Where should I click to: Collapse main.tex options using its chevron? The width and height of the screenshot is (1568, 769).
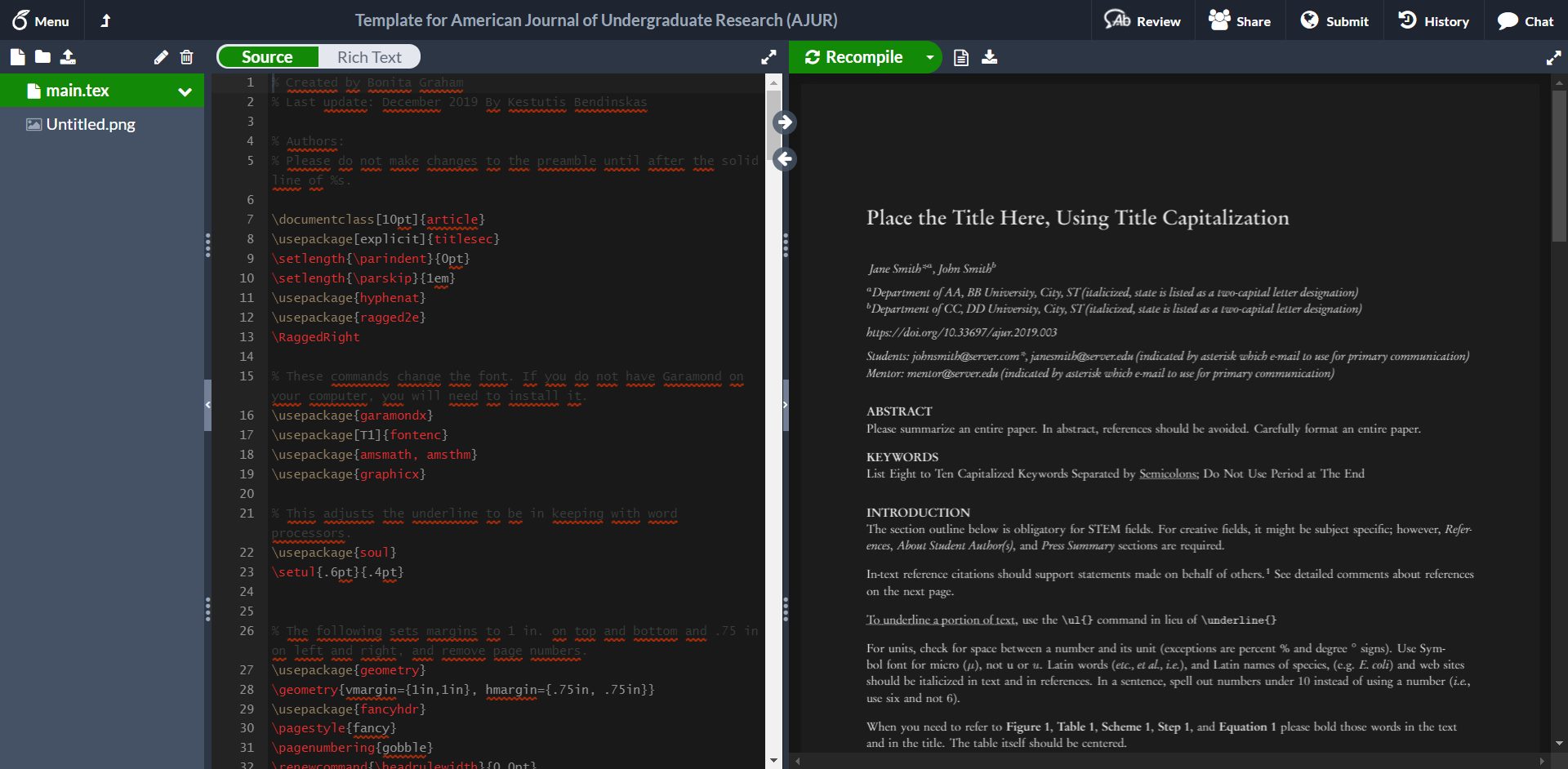[x=184, y=91]
